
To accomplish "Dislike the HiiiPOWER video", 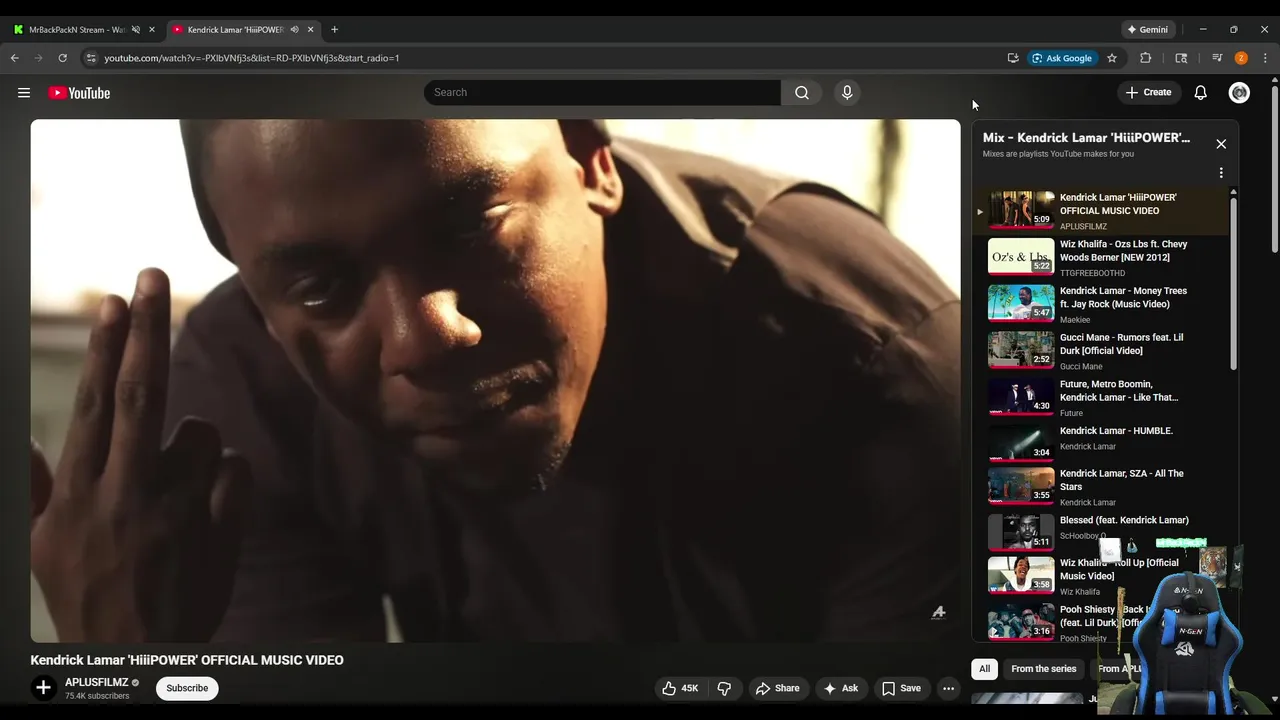I will (725, 688).
